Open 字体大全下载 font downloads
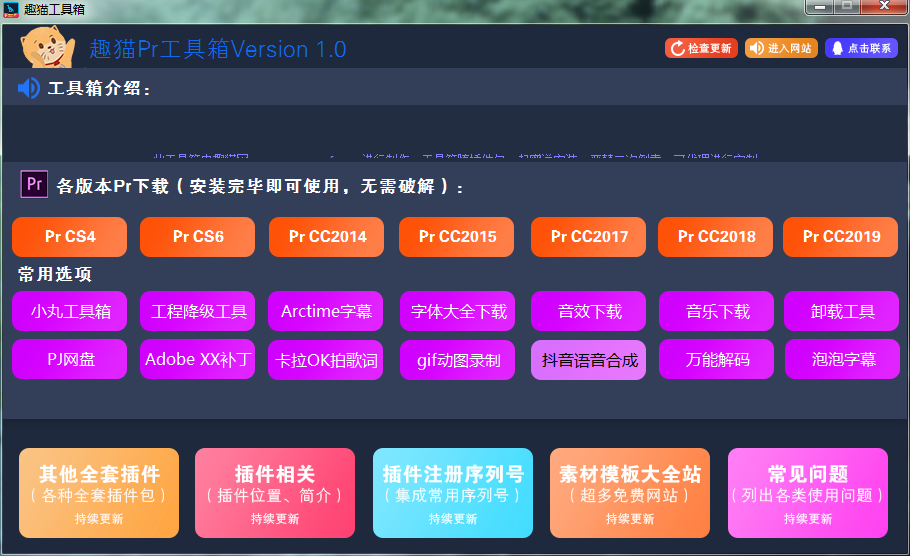Screen dimensions: 910x556 458,311
